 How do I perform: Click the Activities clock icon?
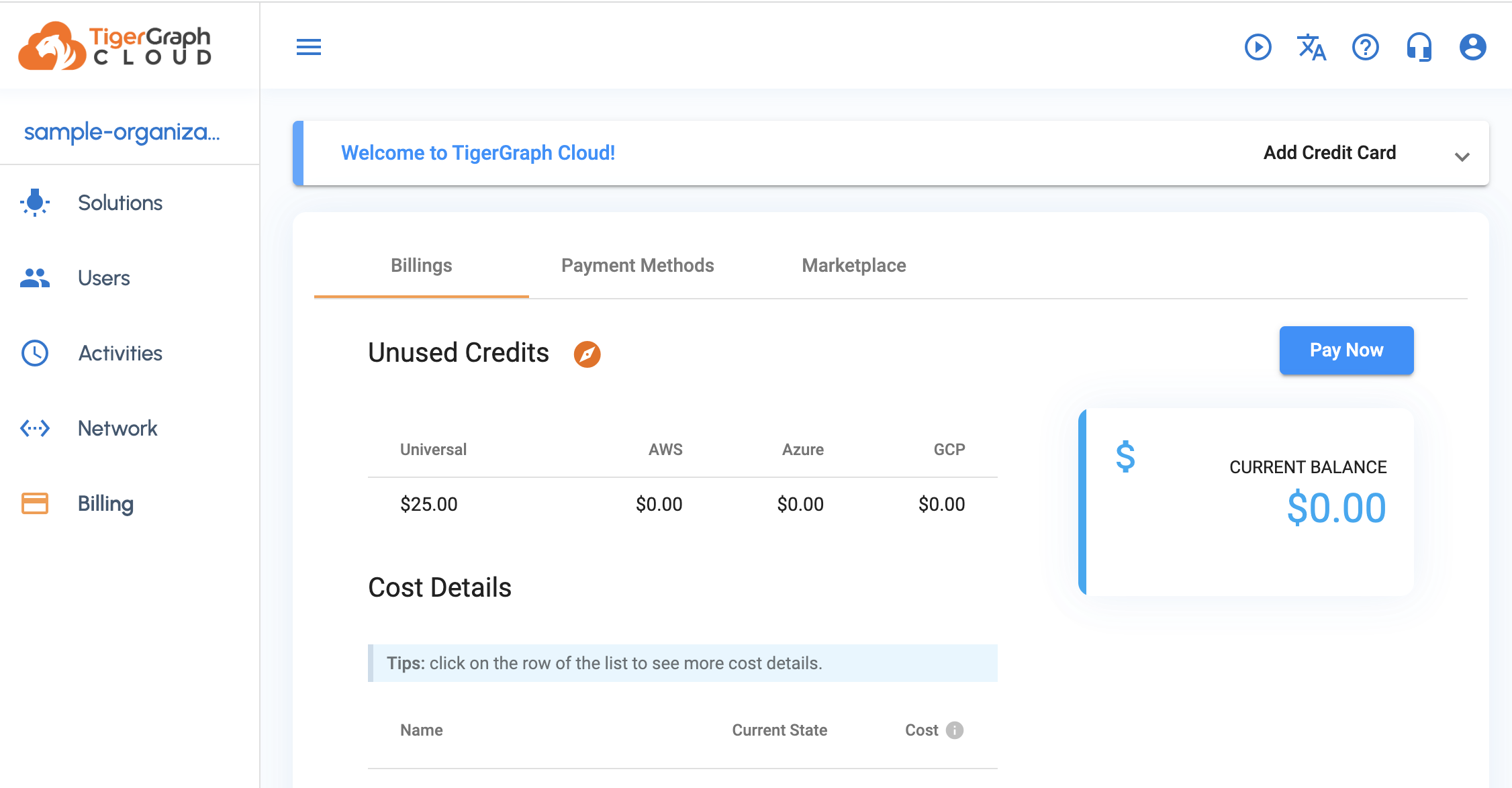click(35, 353)
